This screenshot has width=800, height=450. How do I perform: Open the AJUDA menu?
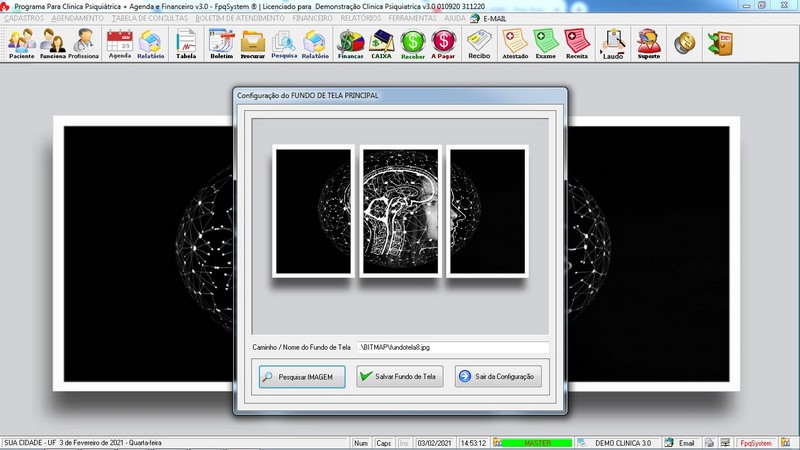tap(455, 18)
